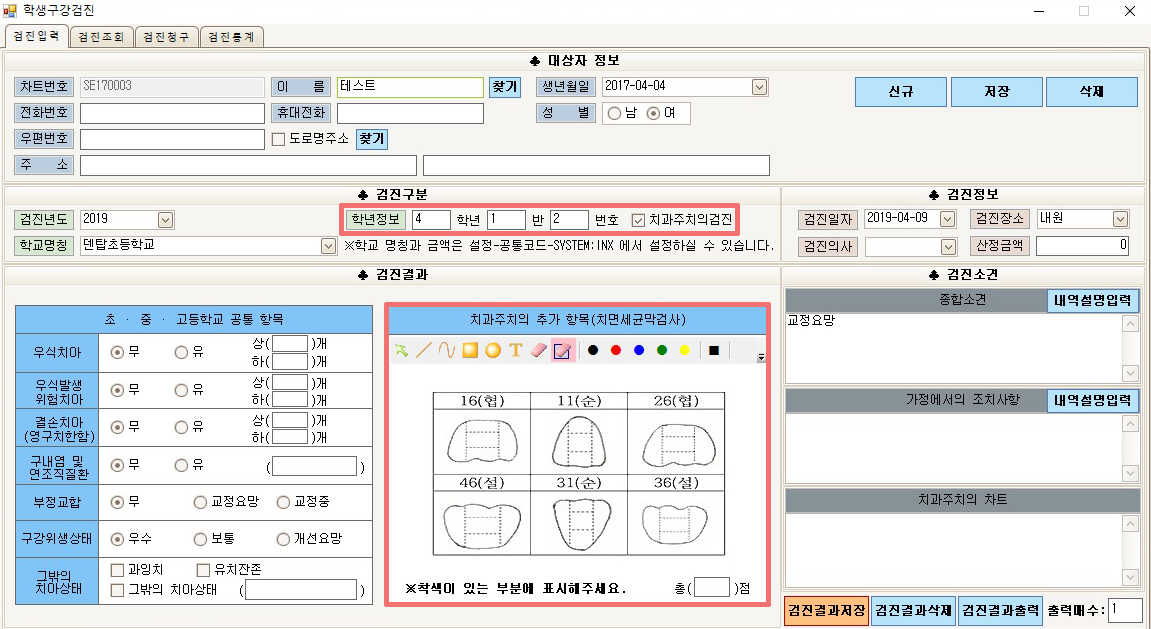
Task: Select 교정중 radio option
Action: click(x=283, y=502)
